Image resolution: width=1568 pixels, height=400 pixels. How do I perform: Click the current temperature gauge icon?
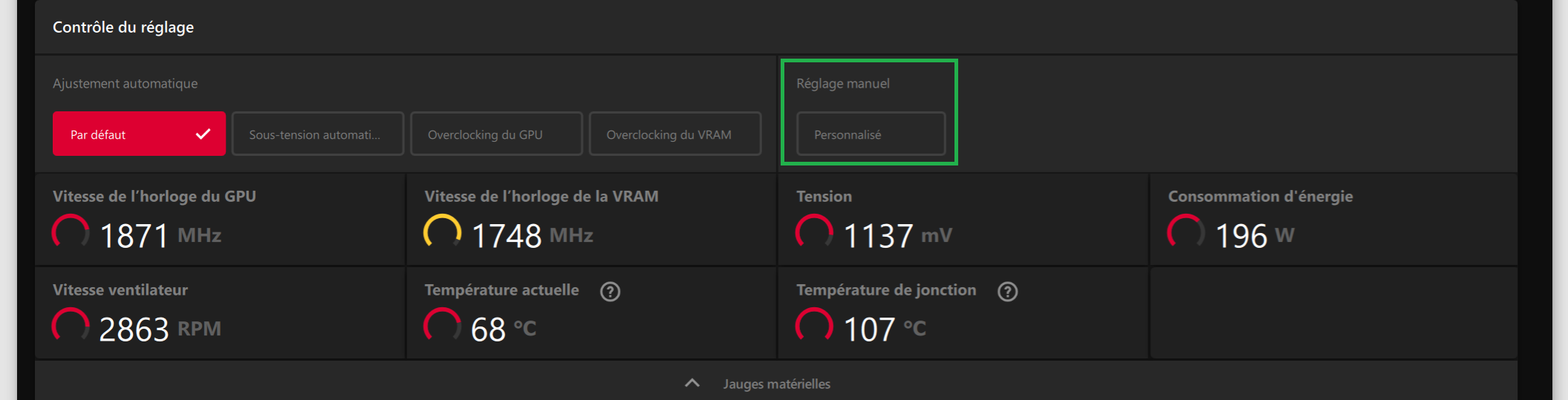(x=442, y=326)
